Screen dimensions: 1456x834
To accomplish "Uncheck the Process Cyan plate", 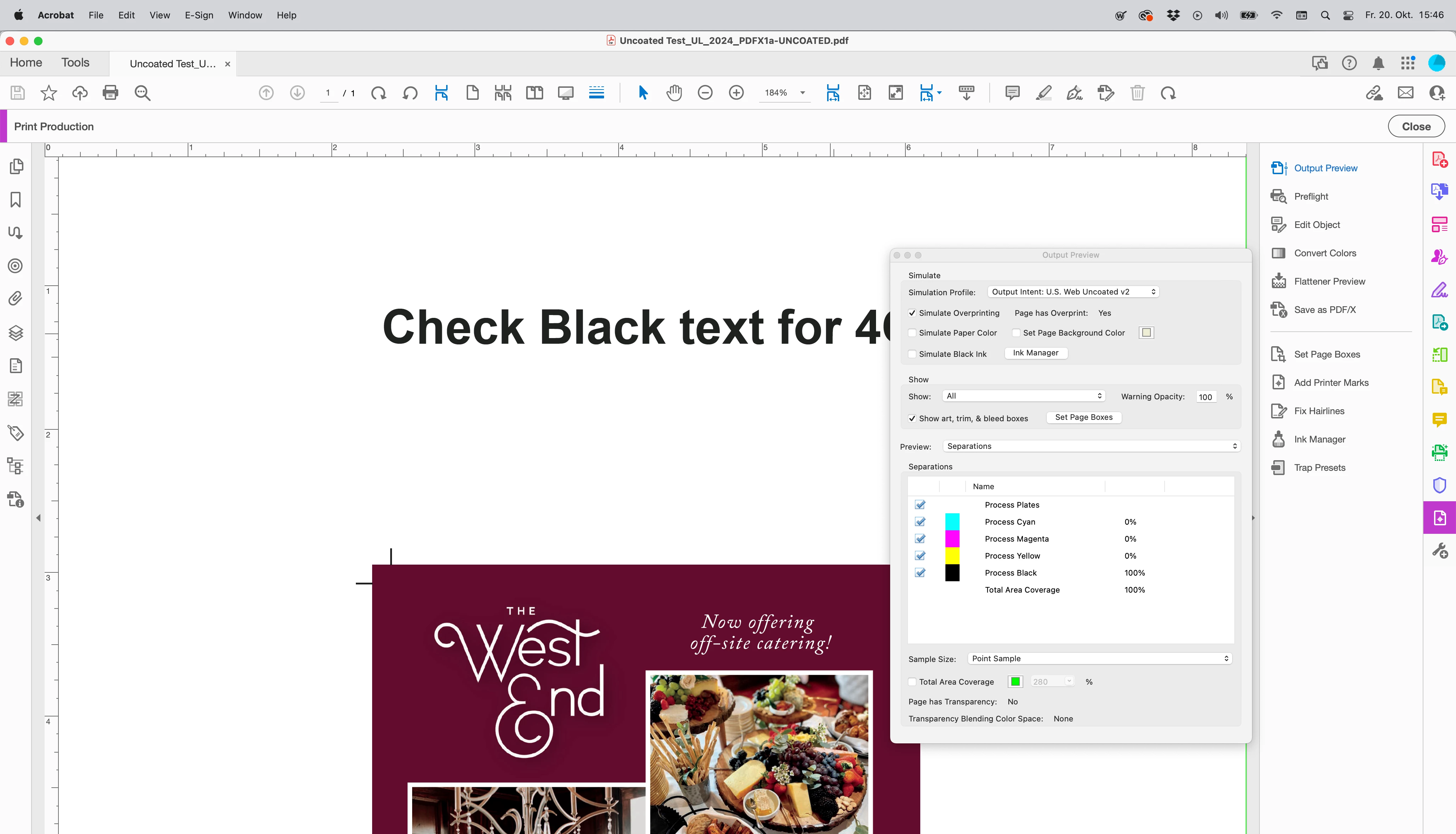I will coord(920,522).
